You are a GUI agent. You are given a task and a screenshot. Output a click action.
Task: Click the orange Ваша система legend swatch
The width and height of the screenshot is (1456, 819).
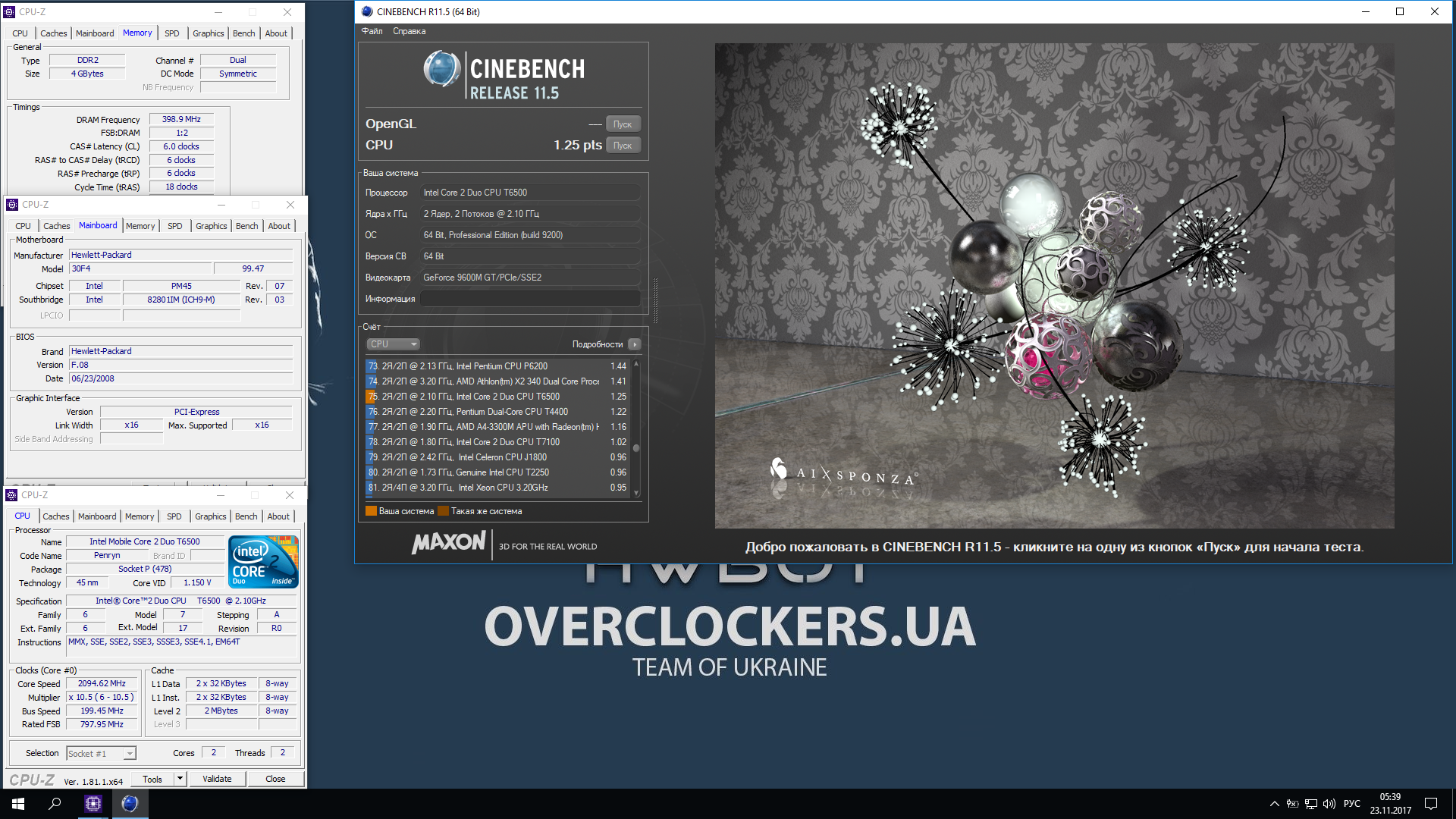(371, 511)
